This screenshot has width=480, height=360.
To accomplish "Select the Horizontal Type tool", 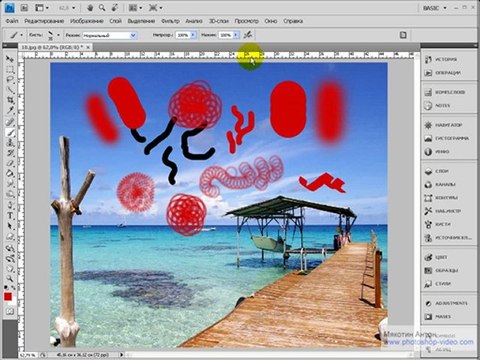I will tap(10, 216).
